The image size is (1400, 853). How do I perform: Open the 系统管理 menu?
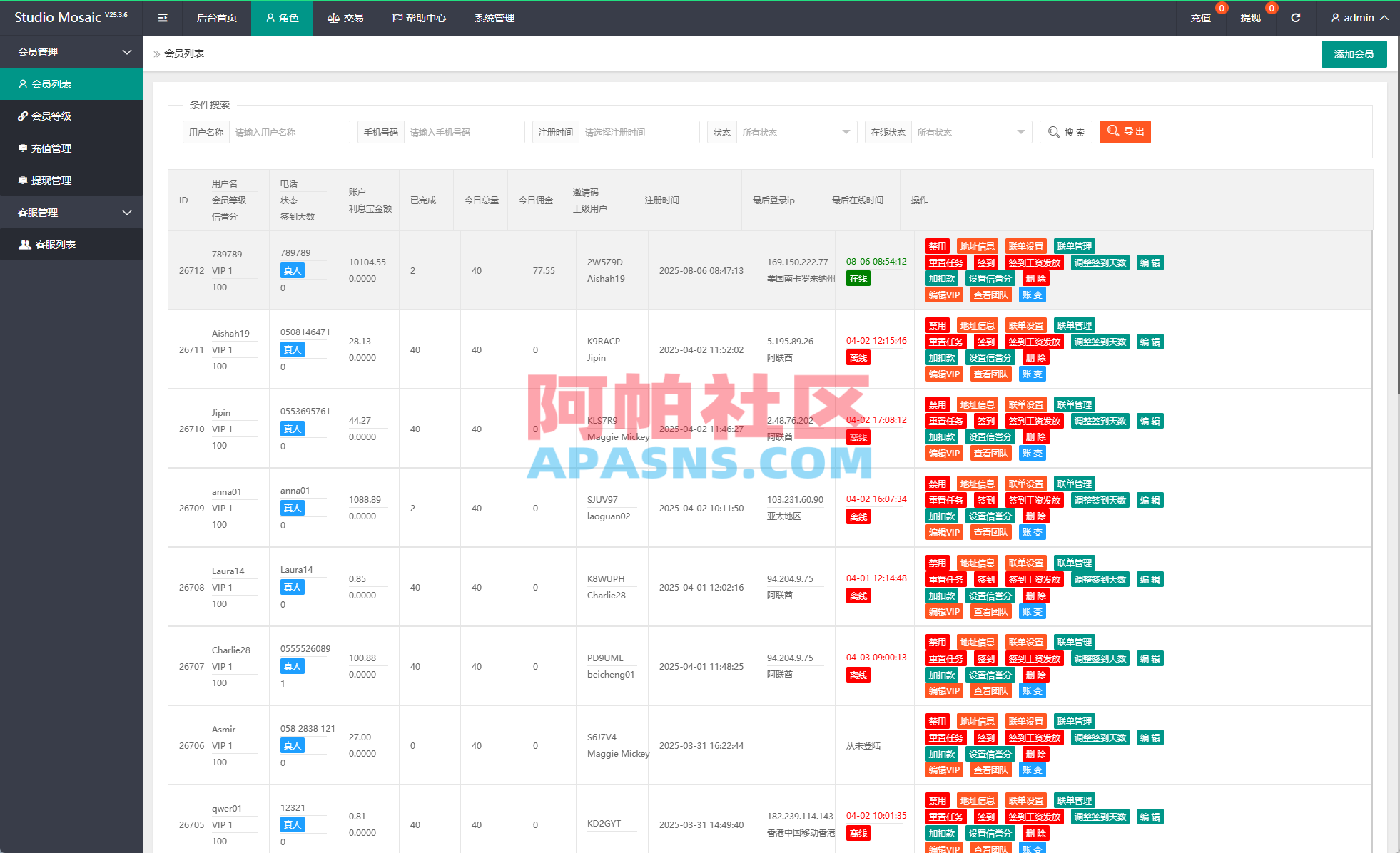[493, 18]
